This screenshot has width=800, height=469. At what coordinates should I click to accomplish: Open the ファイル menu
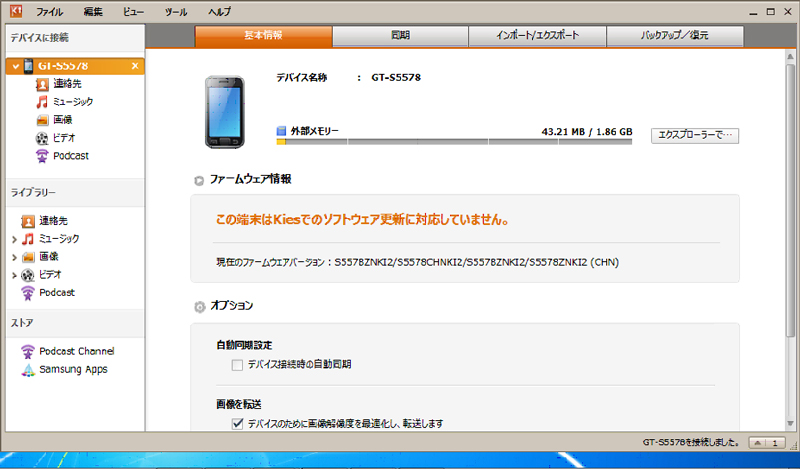tap(49, 11)
